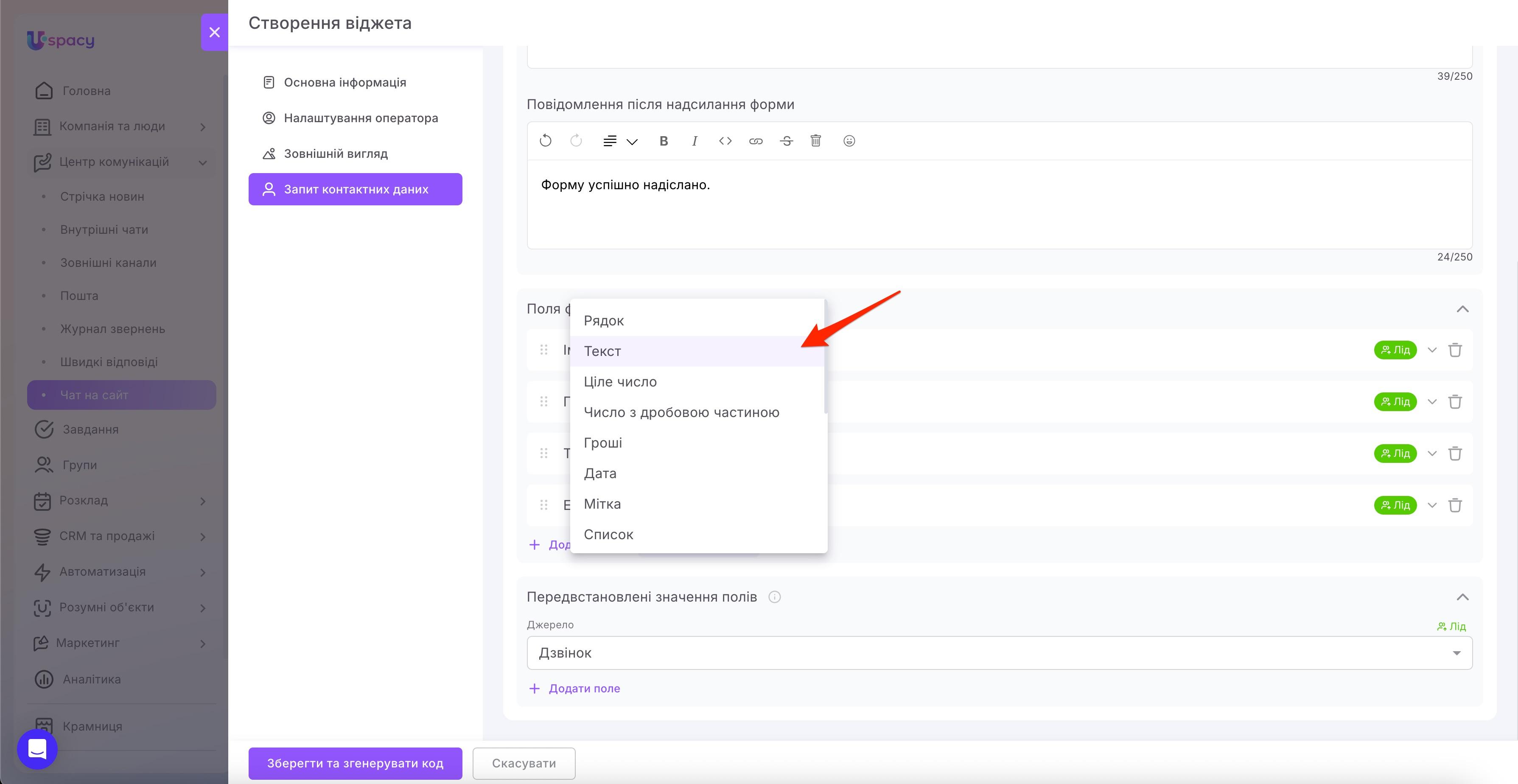The image size is (1518, 784).
Task: Grab the drag handle of first field row
Action: click(544, 350)
